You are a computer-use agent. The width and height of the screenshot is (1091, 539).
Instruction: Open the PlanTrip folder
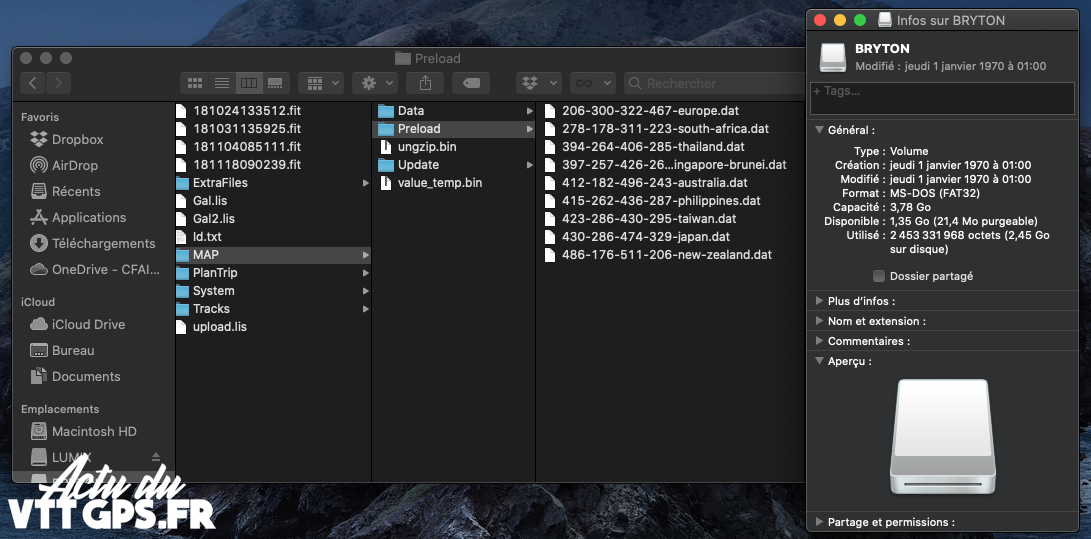pos(273,273)
